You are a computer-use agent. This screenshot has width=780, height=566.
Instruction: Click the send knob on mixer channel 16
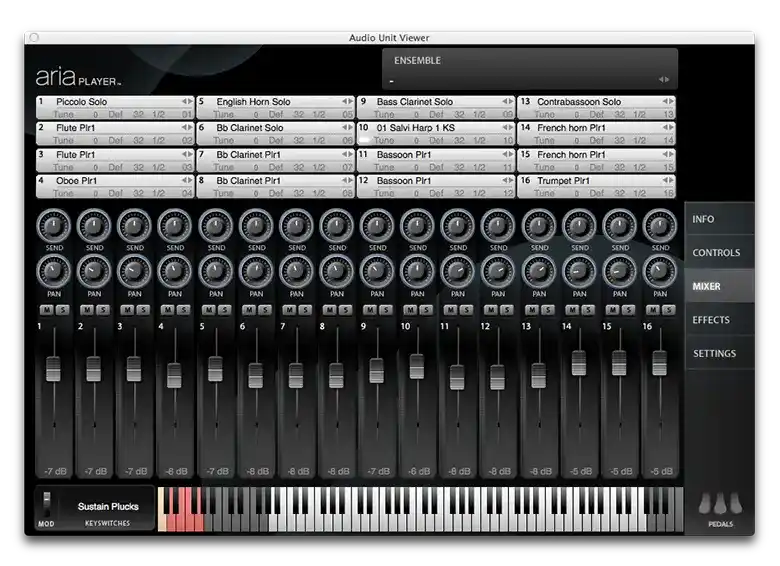point(660,226)
